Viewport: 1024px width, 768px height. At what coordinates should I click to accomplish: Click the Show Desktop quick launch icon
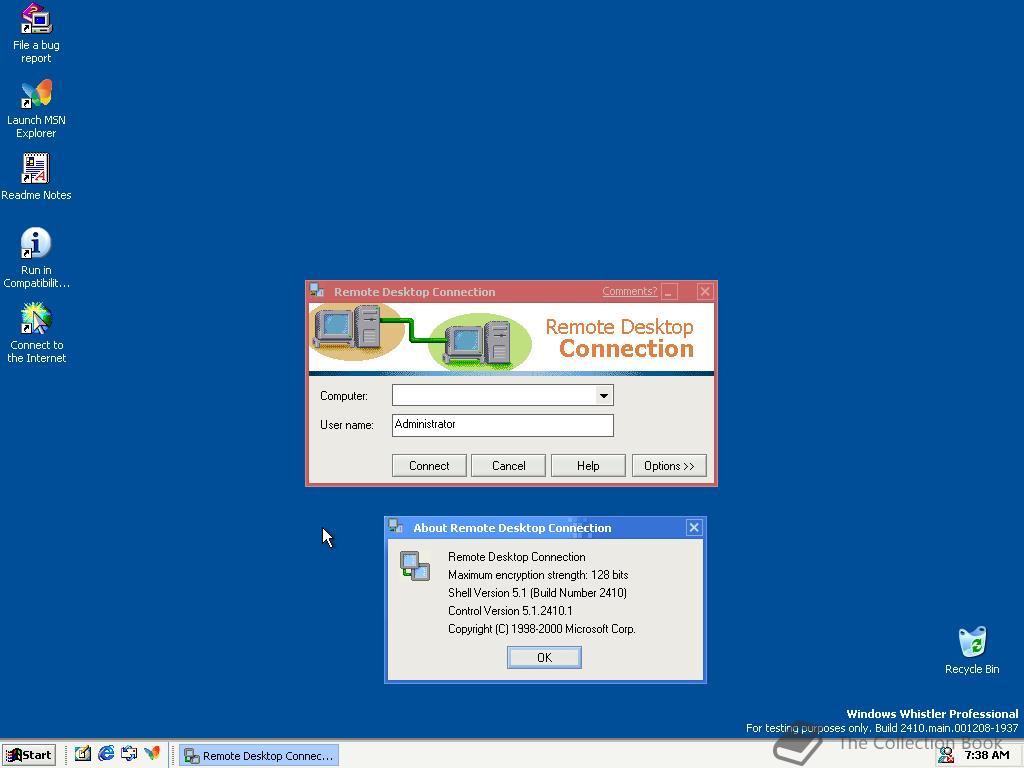[129, 754]
